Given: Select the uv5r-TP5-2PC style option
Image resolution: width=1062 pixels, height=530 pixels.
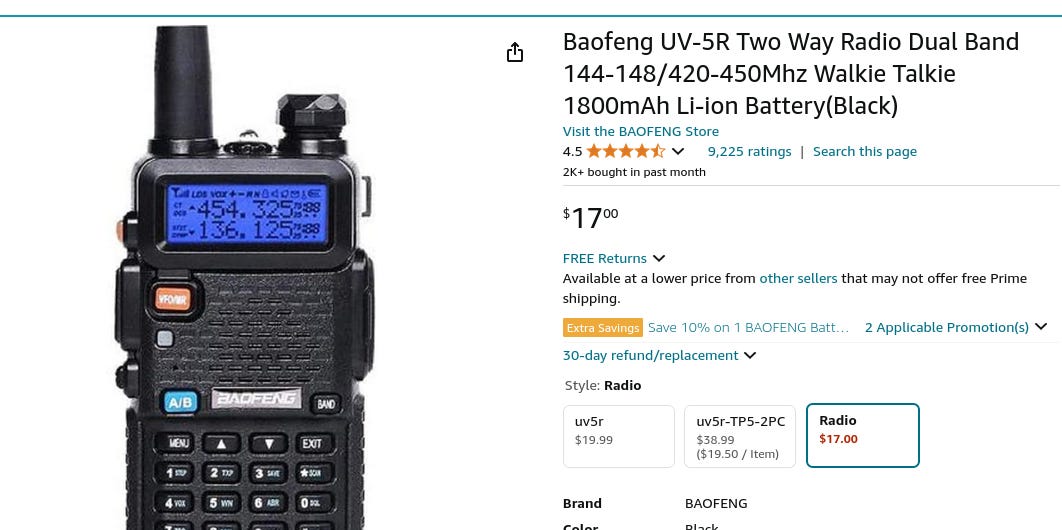Looking at the screenshot, I should pos(740,437).
